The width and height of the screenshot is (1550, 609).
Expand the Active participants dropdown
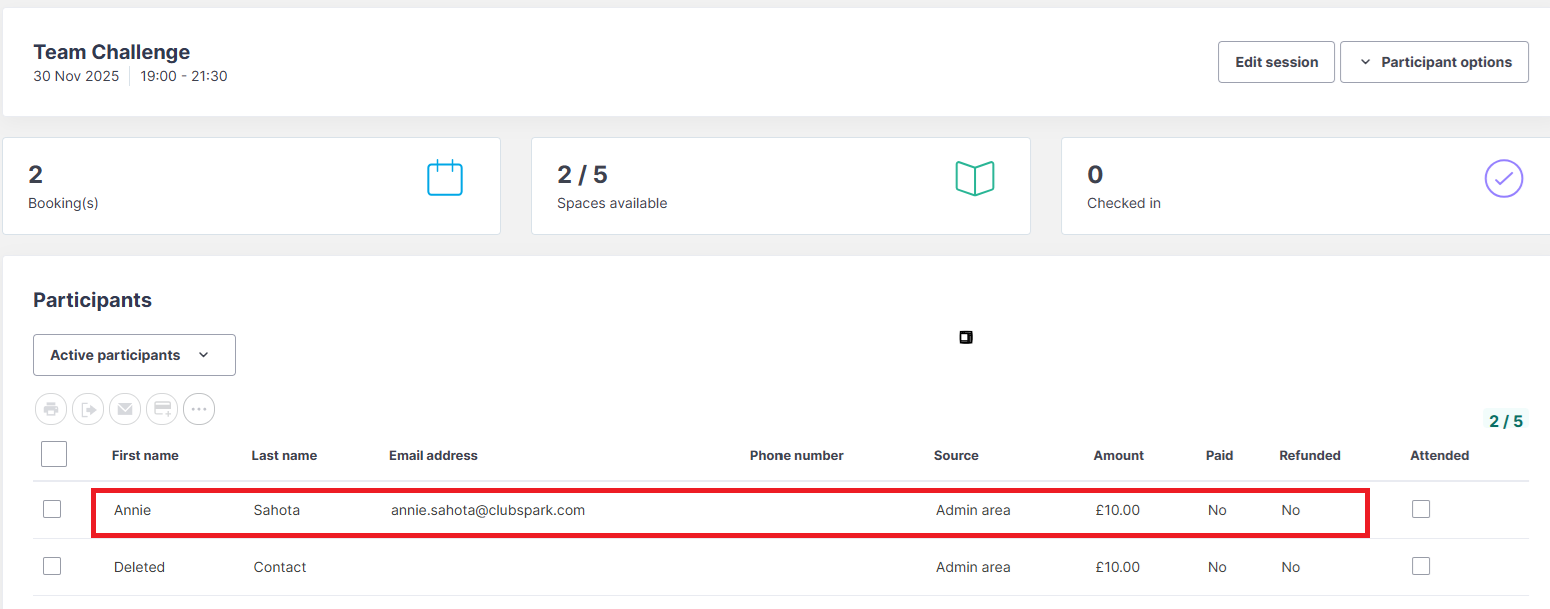tap(134, 355)
